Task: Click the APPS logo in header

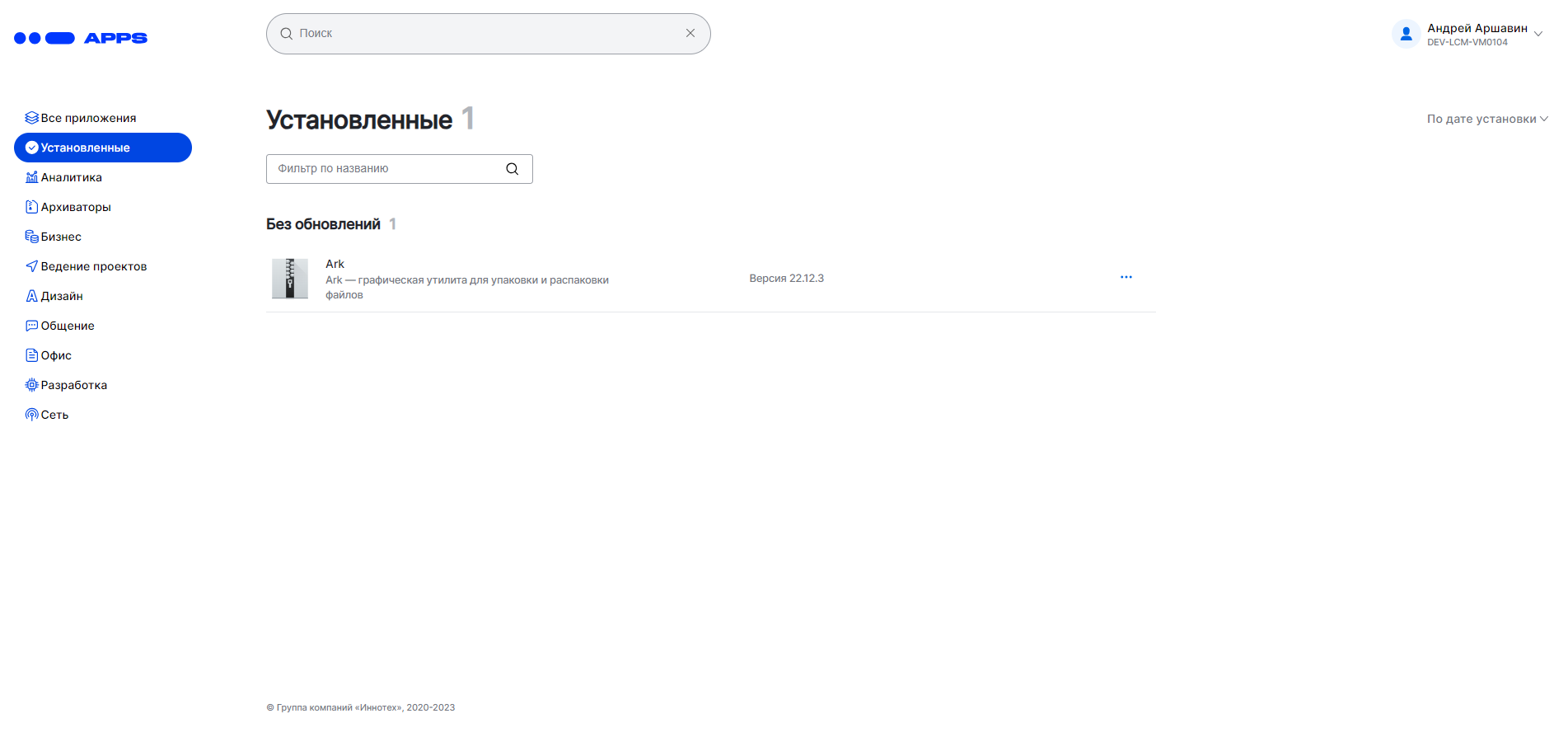Action: [81, 38]
